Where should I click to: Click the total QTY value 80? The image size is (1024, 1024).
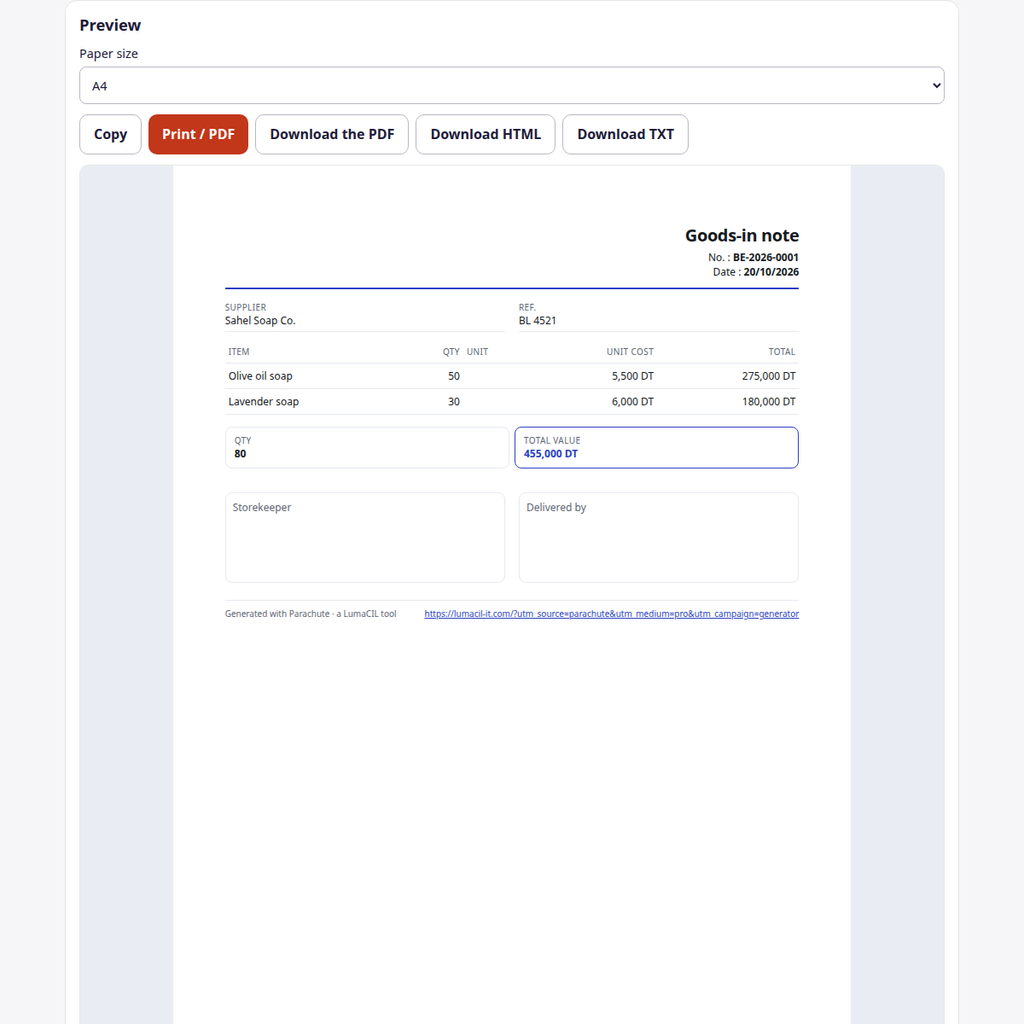(x=240, y=454)
